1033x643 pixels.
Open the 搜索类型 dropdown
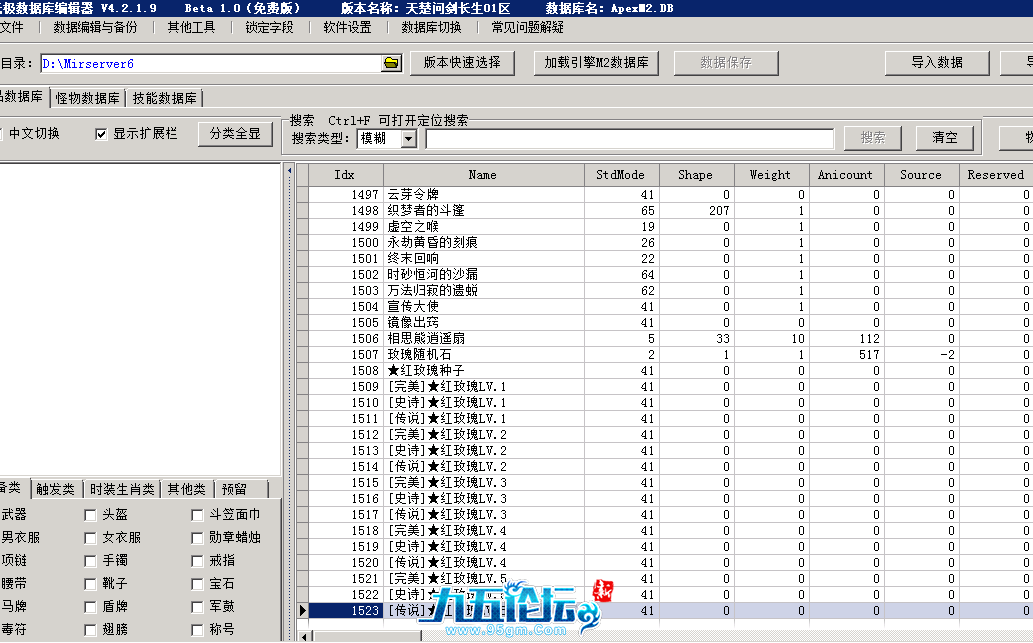click(x=408, y=138)
